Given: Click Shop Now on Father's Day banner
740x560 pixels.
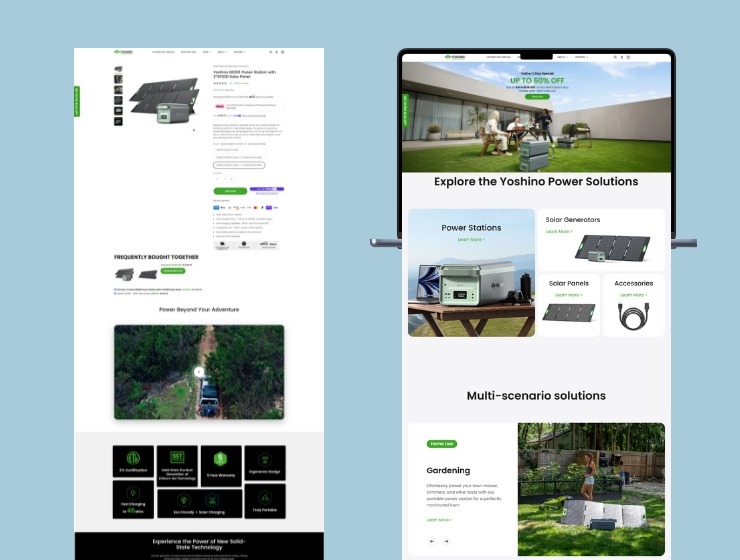Looking at the screenshot, I should tap(537, 97).
